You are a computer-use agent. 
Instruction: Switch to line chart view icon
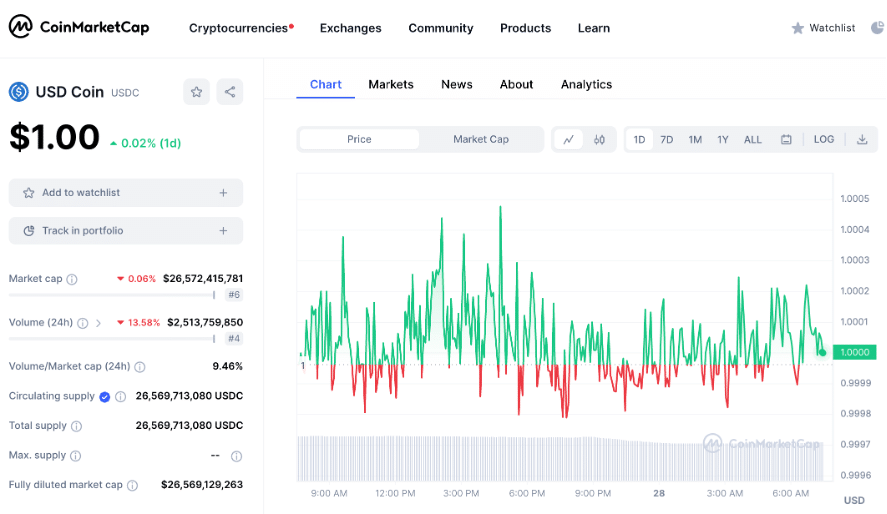click(x=568, y=140)
